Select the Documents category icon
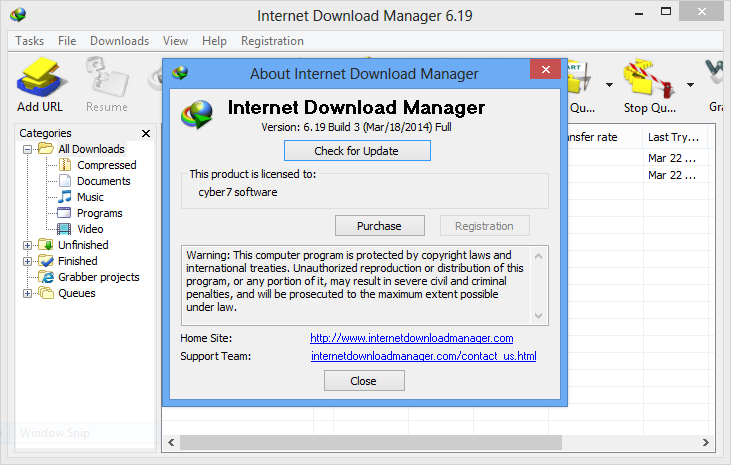 [x=65, y=180]
